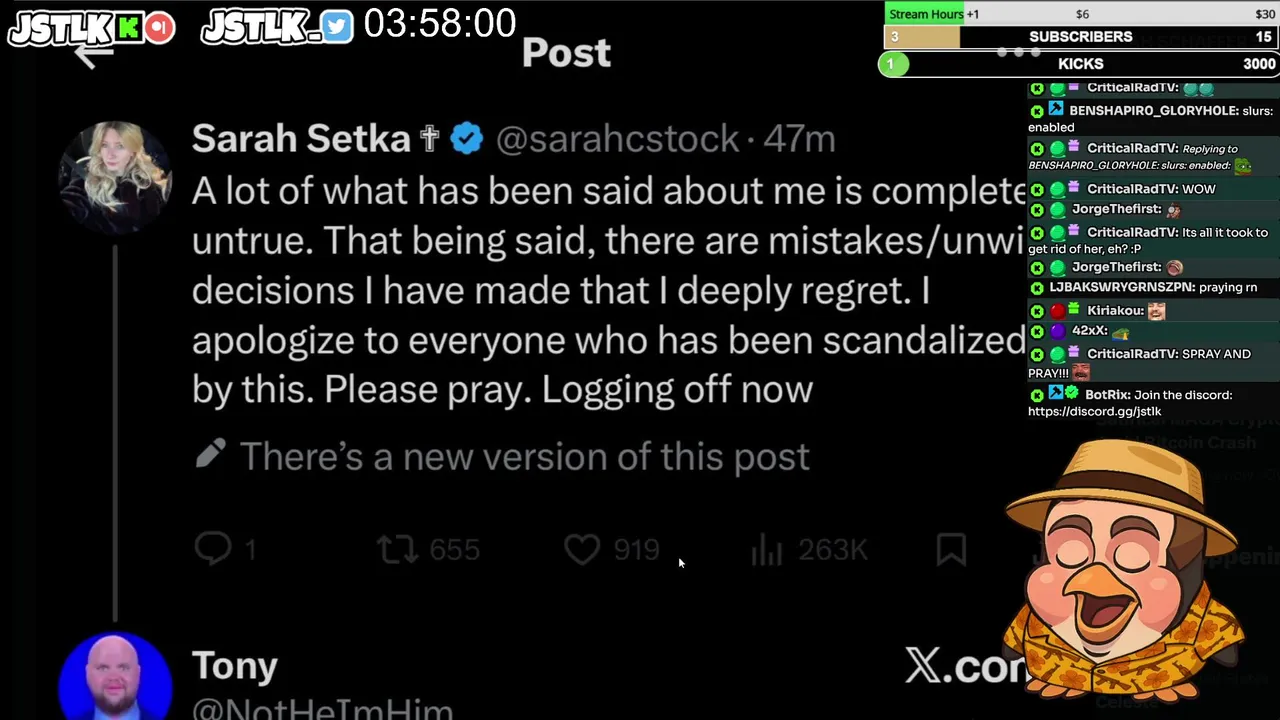
Task: Open Sarah Setka's profile picture
Action: (115, 178)
